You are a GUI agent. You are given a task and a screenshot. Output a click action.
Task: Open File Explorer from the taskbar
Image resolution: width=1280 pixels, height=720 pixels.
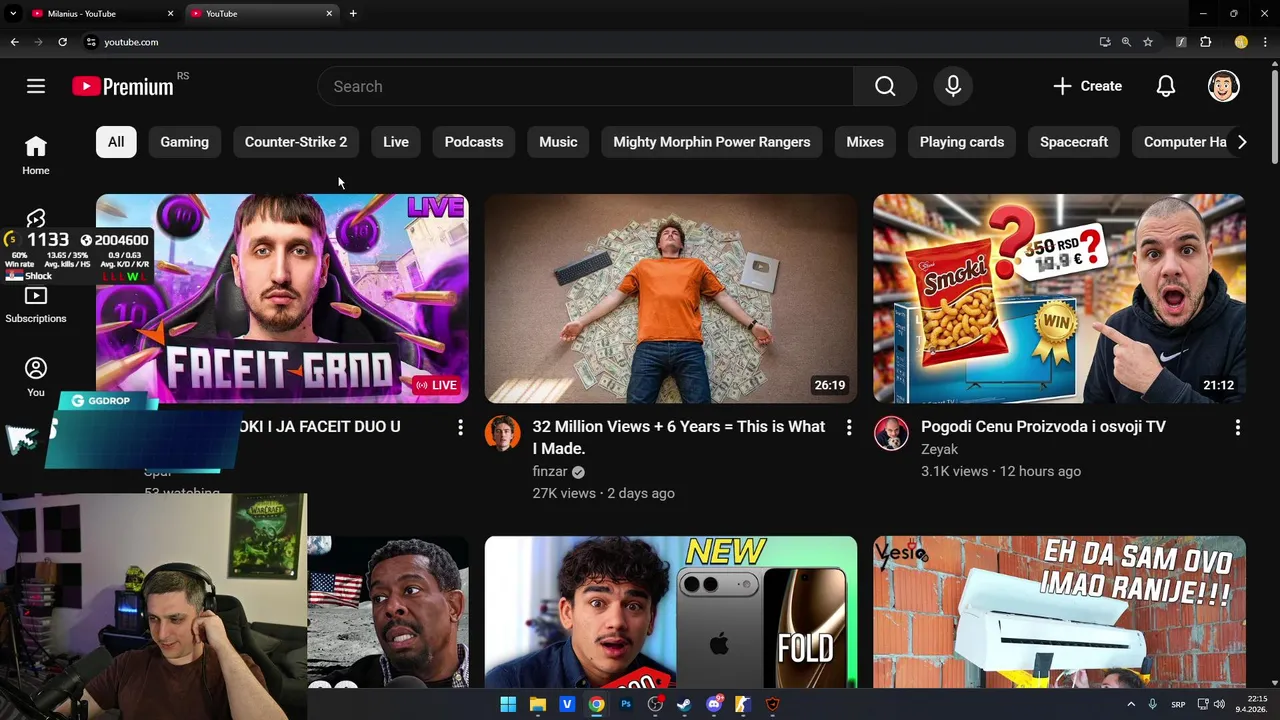[x=537, y=704]
